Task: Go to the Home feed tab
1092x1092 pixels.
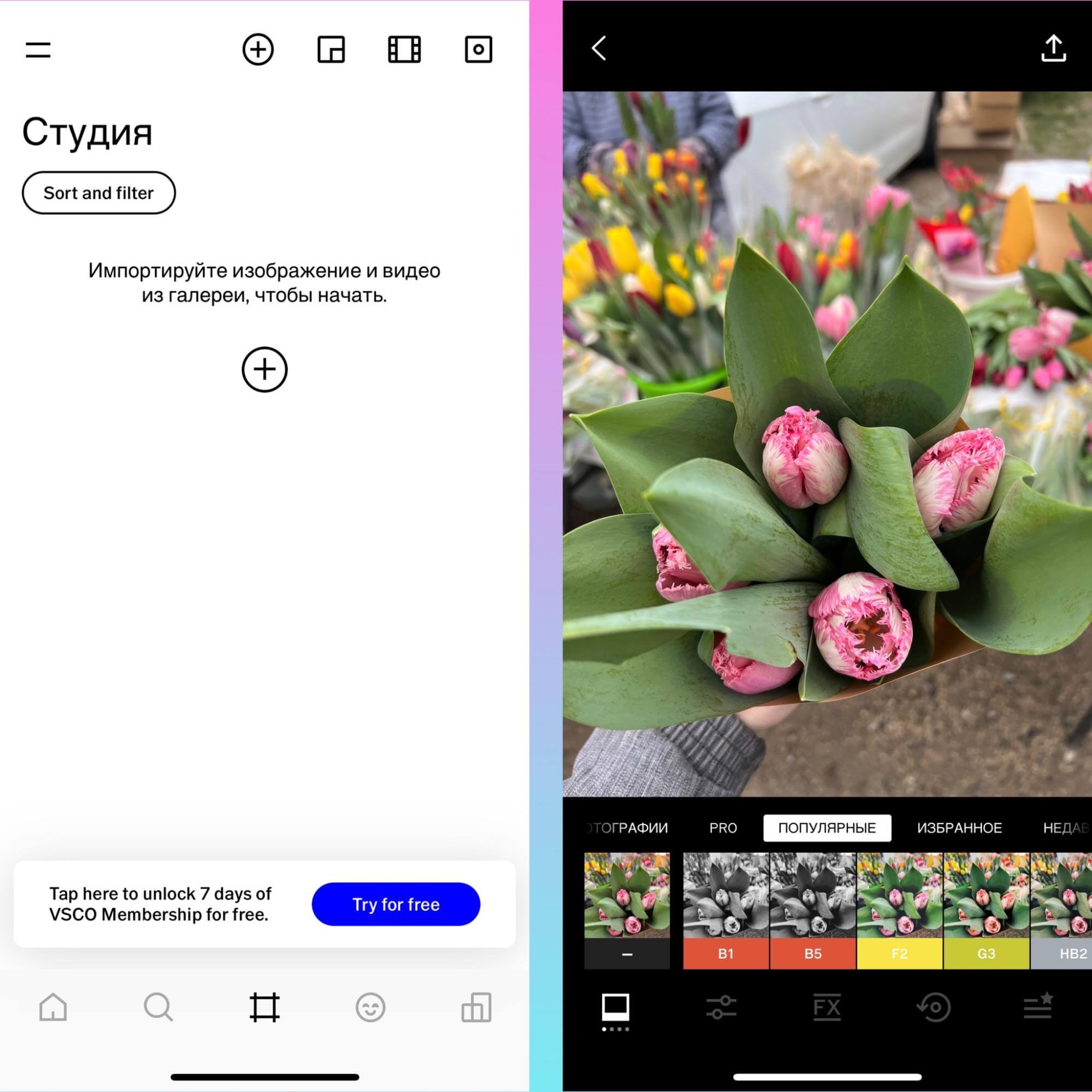Action: click(x=53, y=1007)
